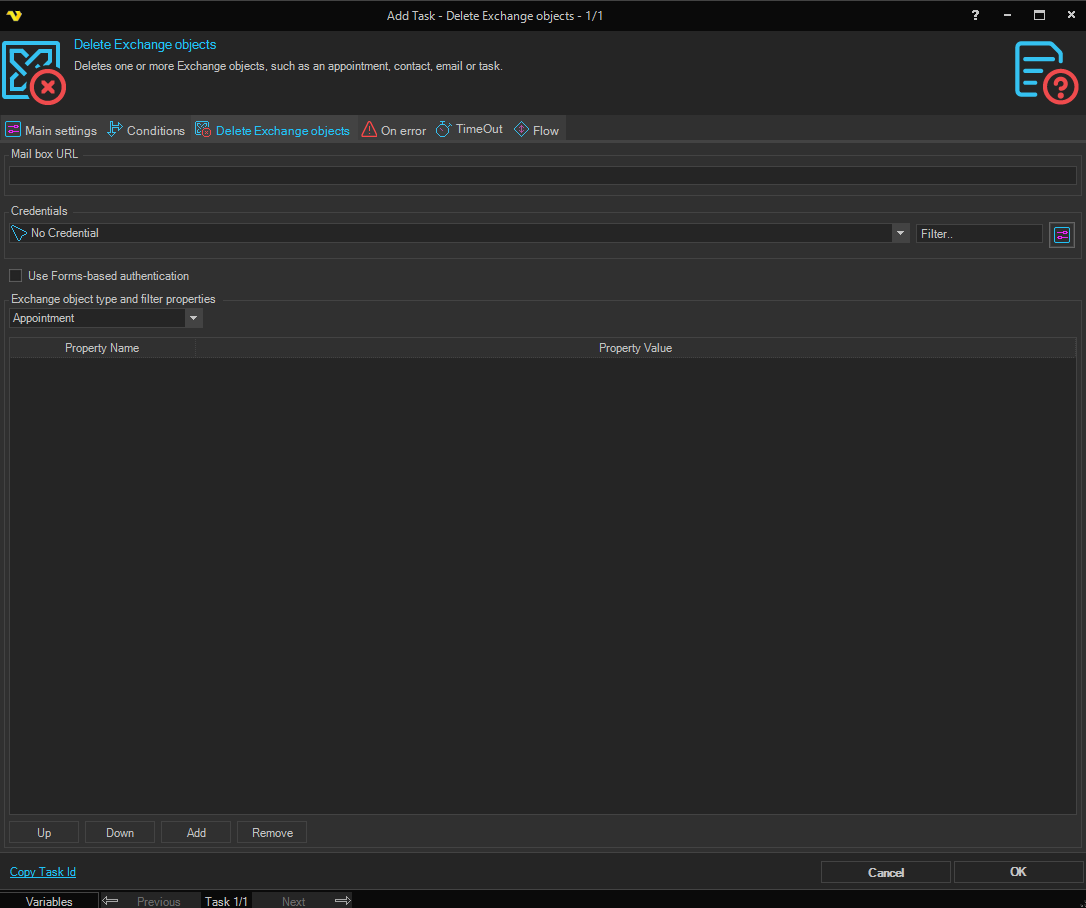Image resolution: width=1086 pixels, height=908 pixels.
Task: Open the Appointment object type dropdown
Action: pos(194,318)
